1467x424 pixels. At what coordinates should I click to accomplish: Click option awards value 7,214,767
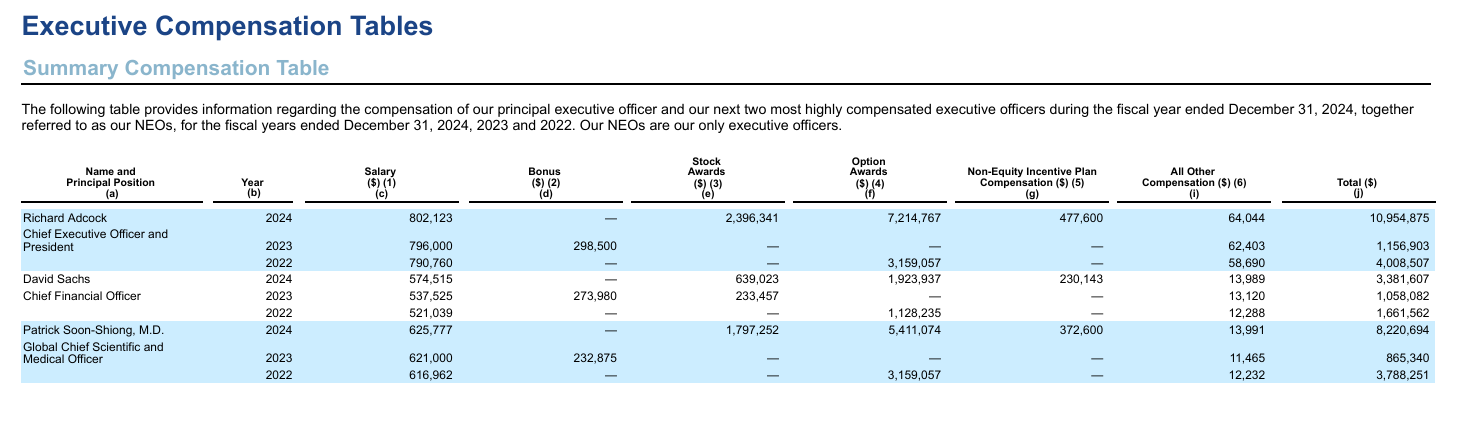tap(912, 217)
